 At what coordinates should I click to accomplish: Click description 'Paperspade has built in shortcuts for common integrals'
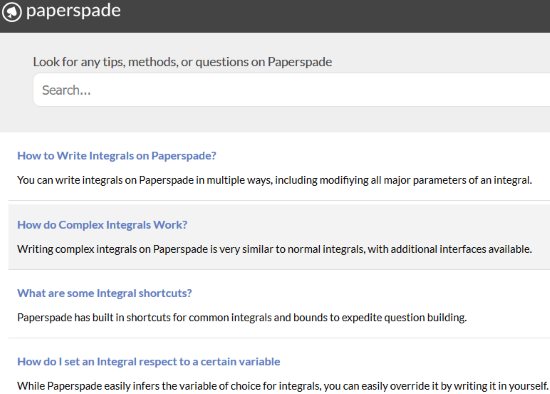coord(242,317)
